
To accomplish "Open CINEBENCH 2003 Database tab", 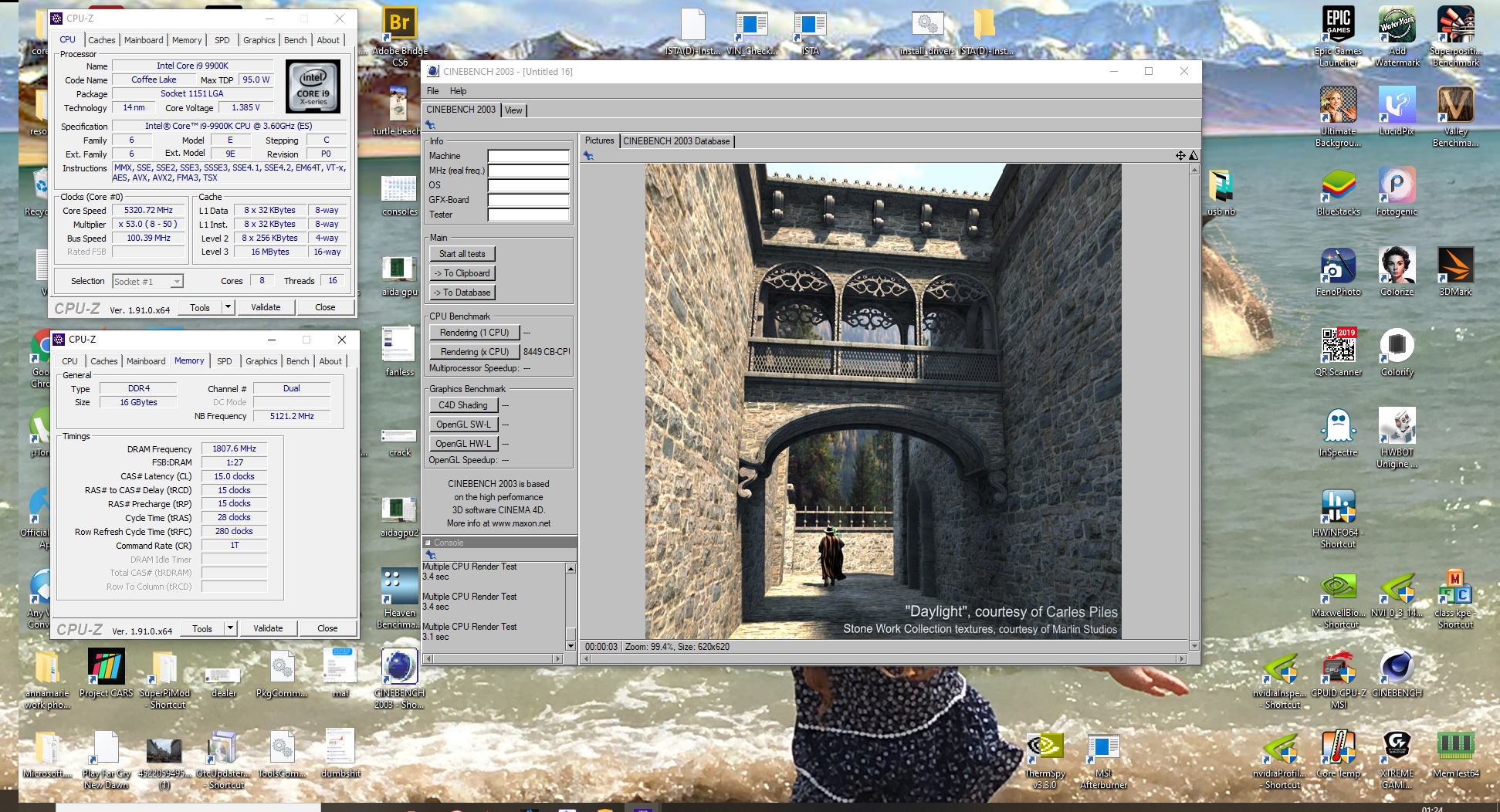I will [x=676, y=141].
